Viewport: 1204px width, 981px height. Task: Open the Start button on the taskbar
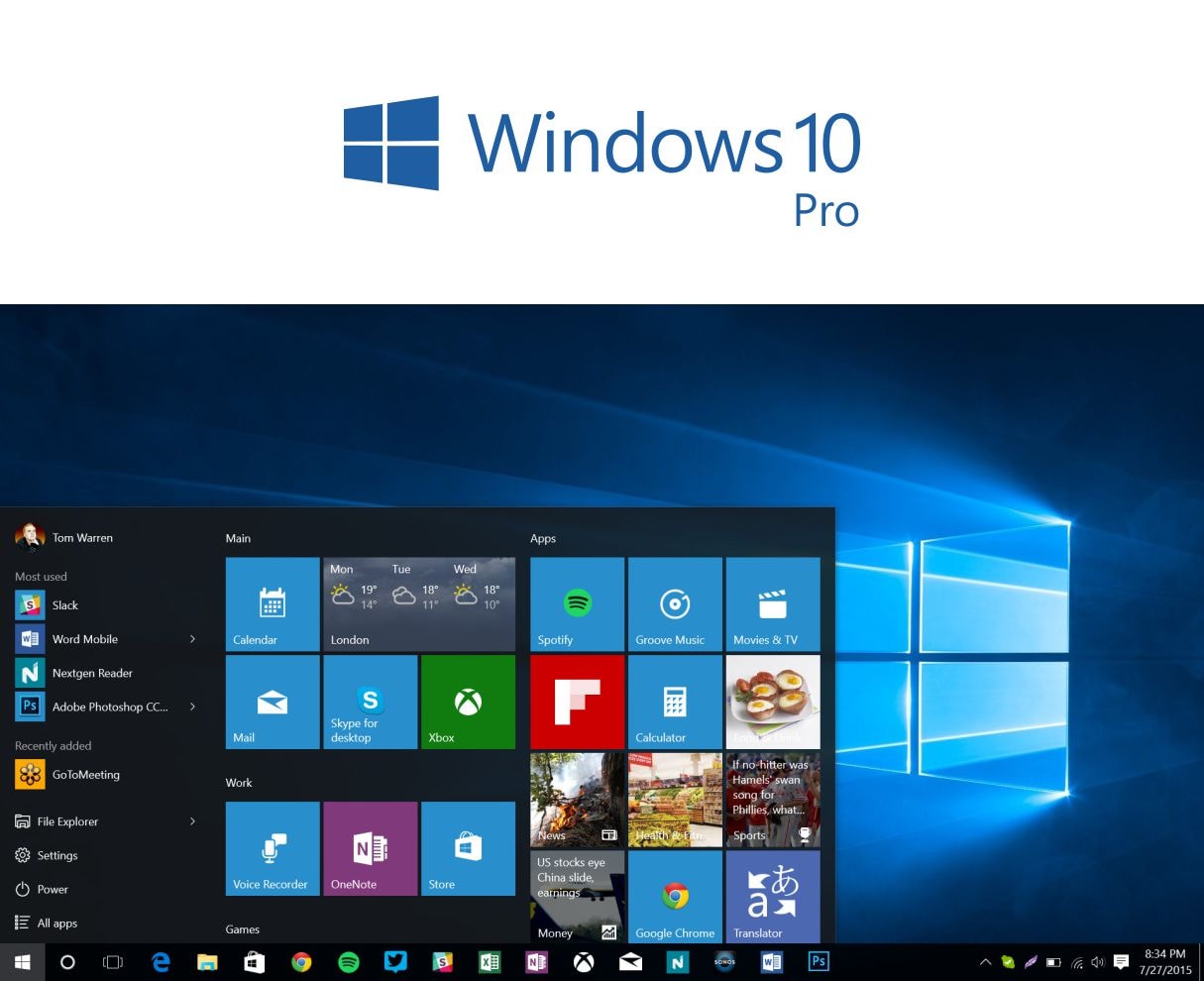point(22,962)
